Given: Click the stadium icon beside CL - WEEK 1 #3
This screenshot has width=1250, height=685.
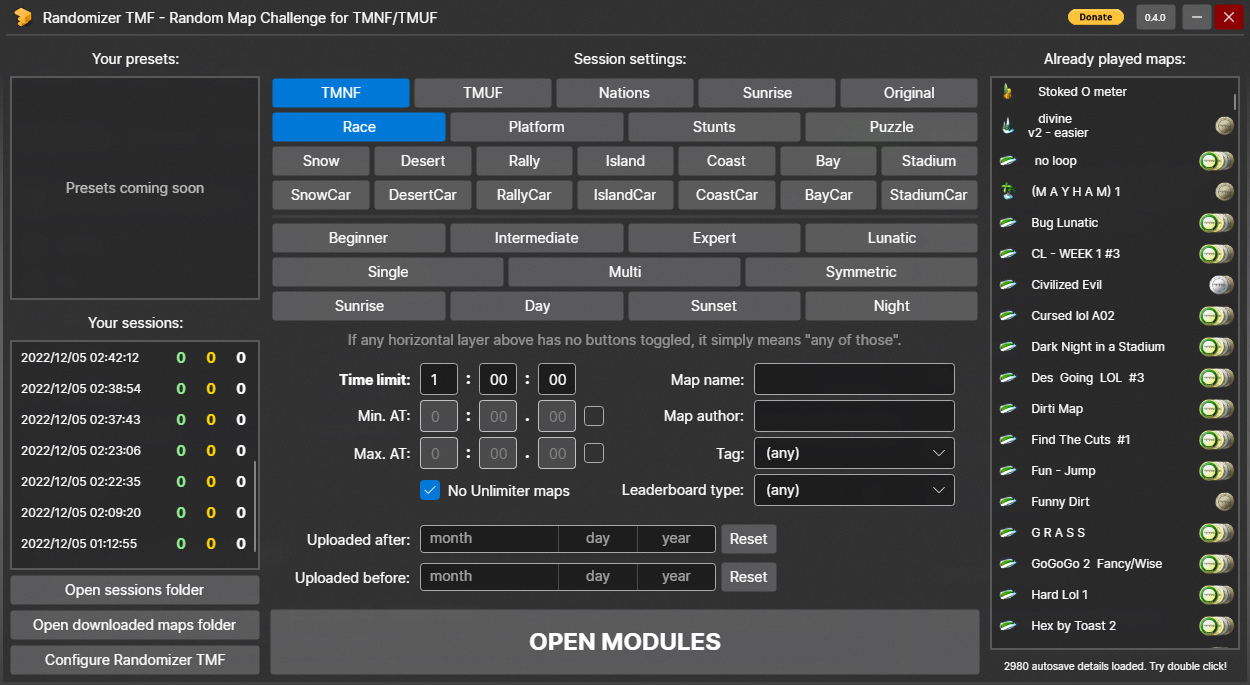Looking at the screenshot, I should 1009,254.
